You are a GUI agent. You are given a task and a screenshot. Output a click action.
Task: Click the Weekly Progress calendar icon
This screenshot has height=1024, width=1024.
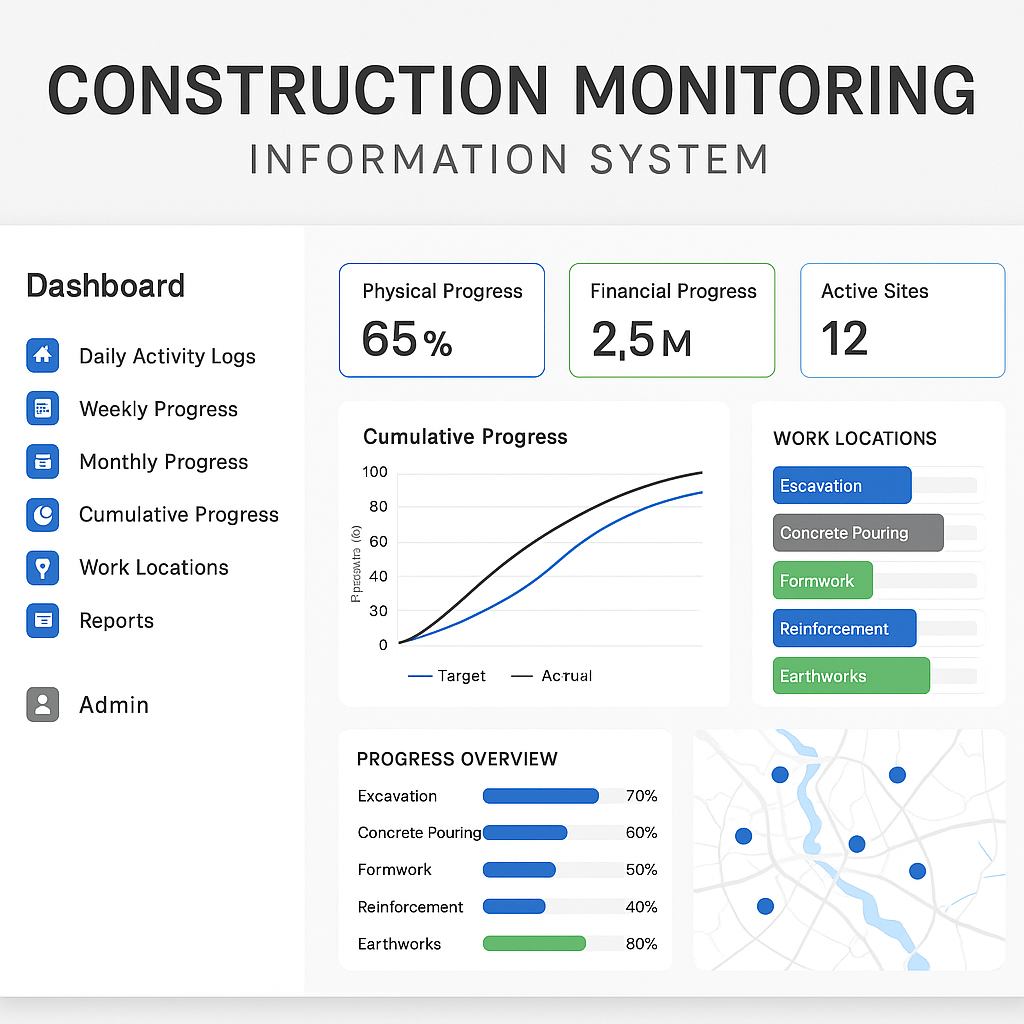click(x=42, y=408)
